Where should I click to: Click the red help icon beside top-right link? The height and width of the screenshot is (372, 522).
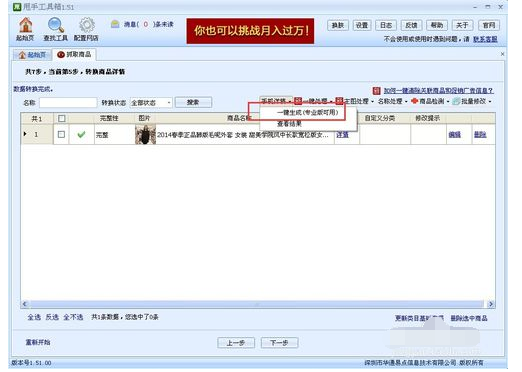click(376, 91)
